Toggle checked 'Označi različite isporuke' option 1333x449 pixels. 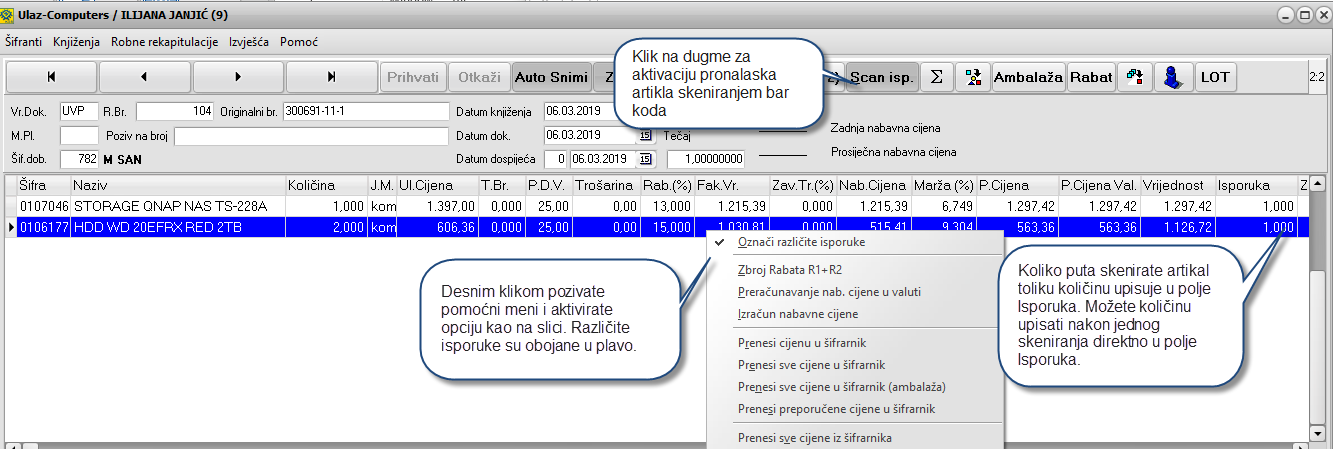point(800,242)
